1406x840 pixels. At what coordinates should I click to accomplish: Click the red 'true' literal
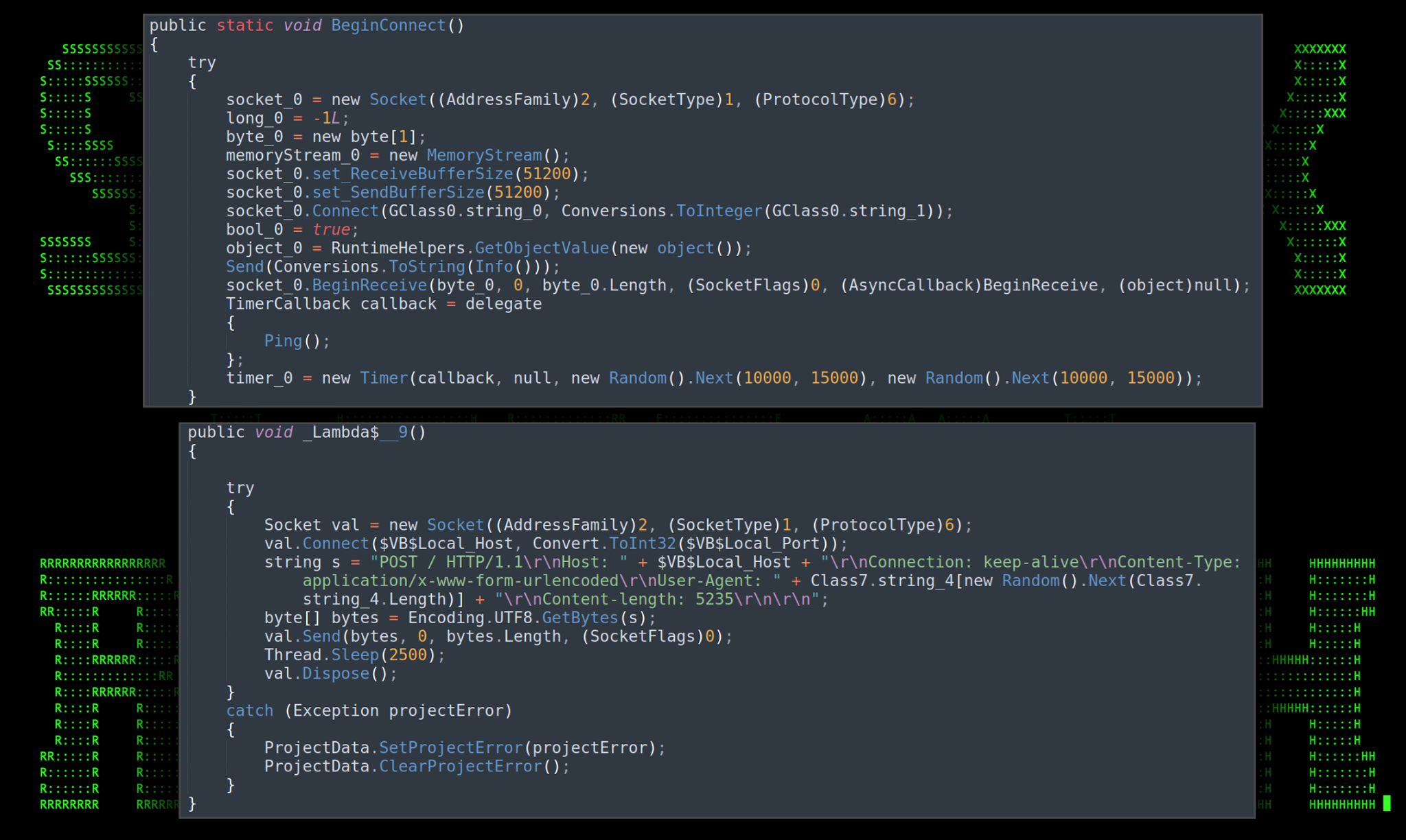click(332, 230)
